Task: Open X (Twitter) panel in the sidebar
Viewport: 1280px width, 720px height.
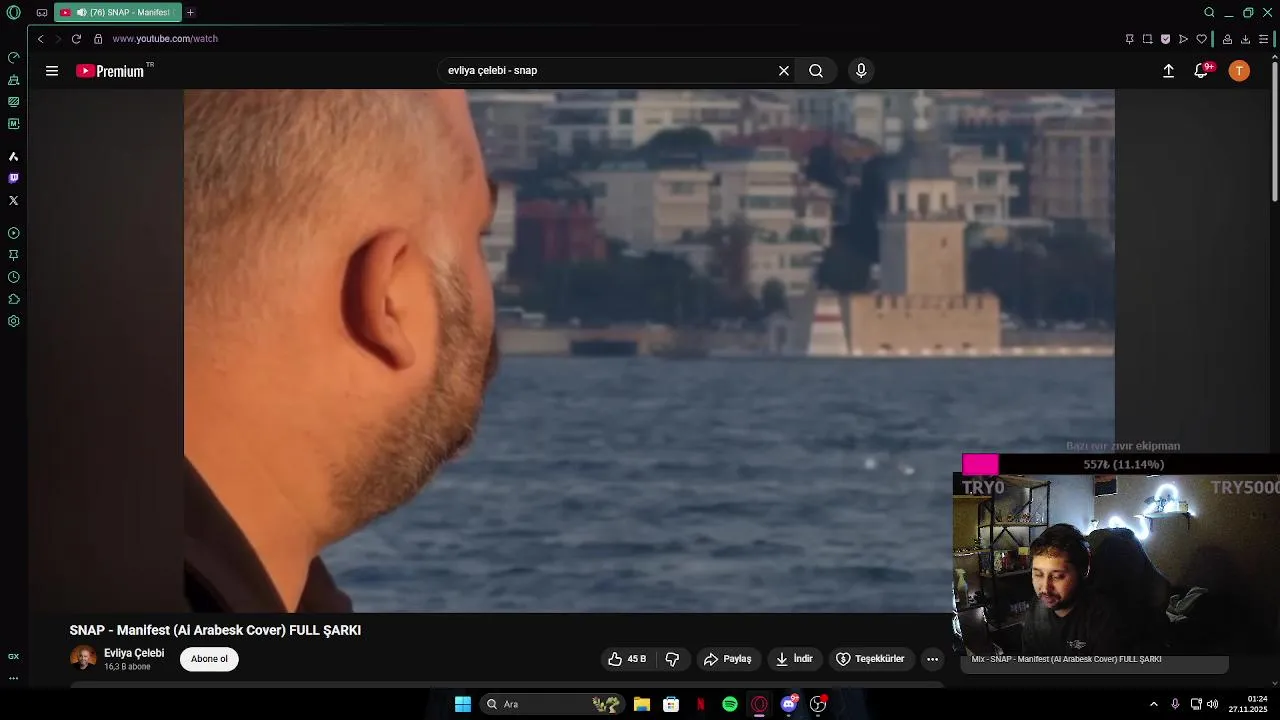Action: (13, 200)
